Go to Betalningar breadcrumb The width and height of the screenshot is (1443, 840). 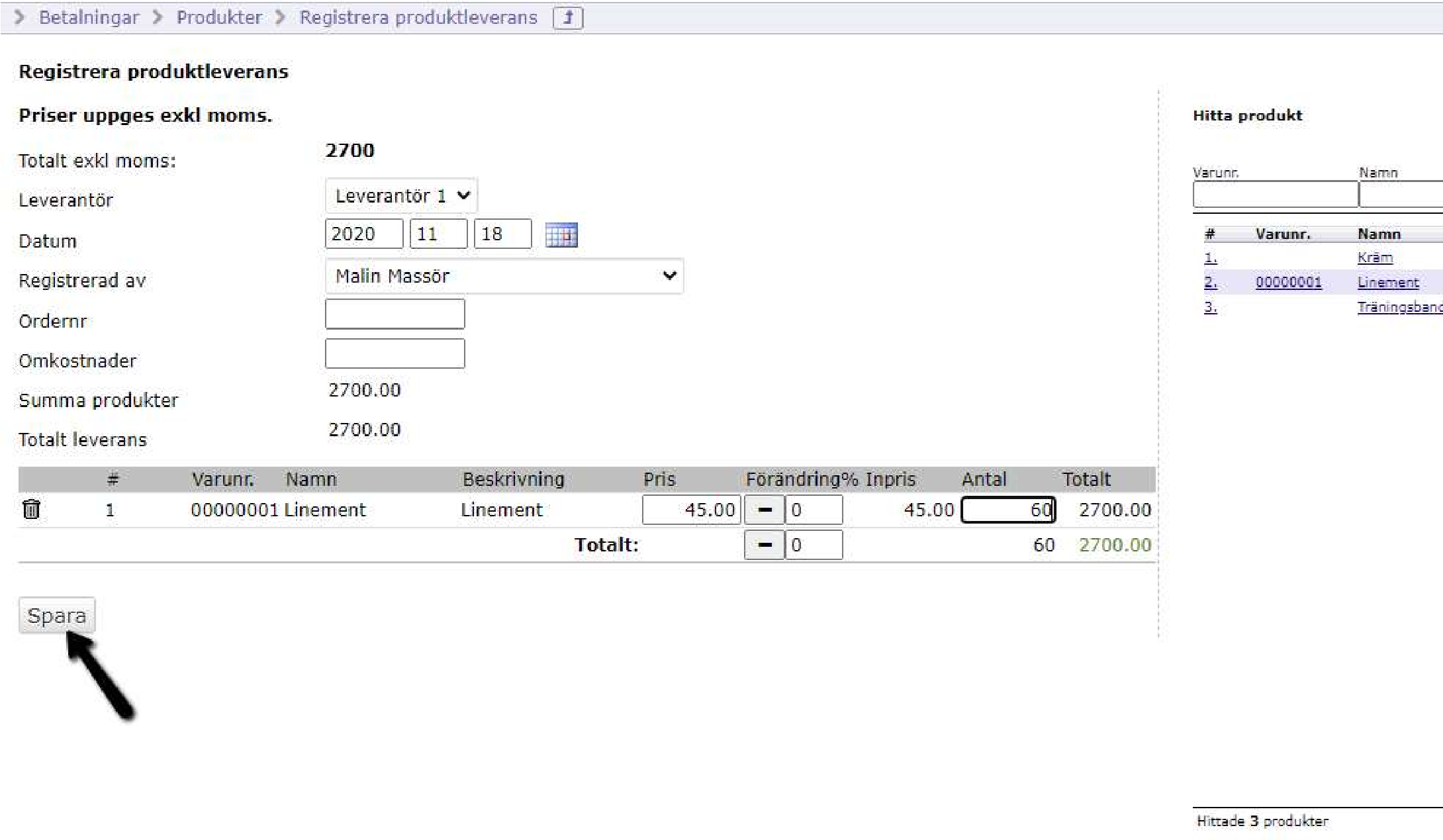click(x=89, y=17)
